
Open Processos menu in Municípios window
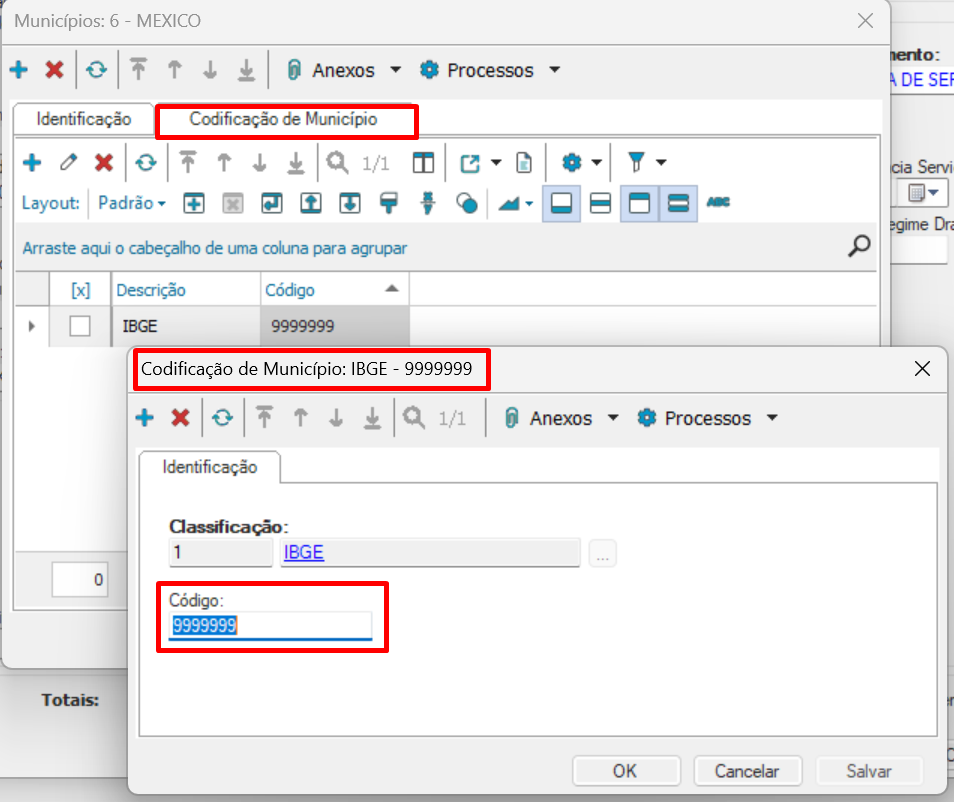pyautogui.click(x=490, y=70)
